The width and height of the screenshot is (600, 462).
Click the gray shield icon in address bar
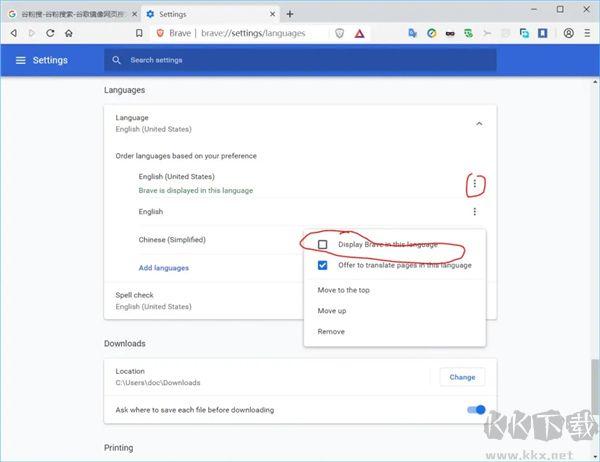(339, 33)
